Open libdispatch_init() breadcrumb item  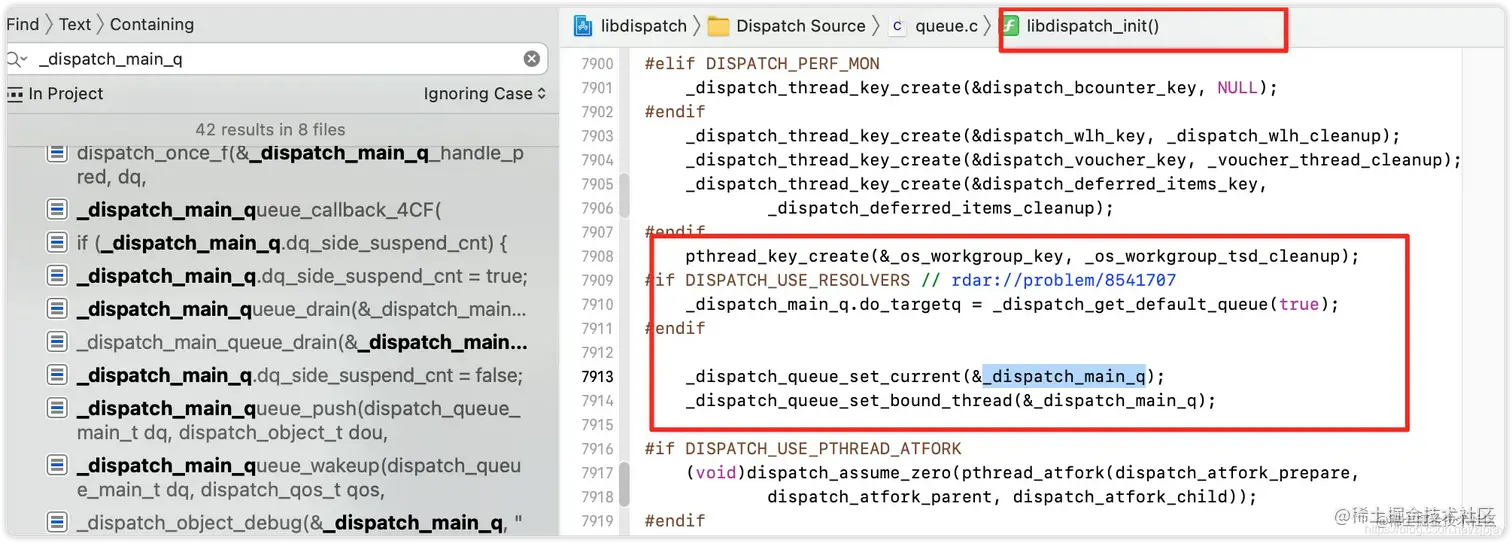[x=1093, y=26]
